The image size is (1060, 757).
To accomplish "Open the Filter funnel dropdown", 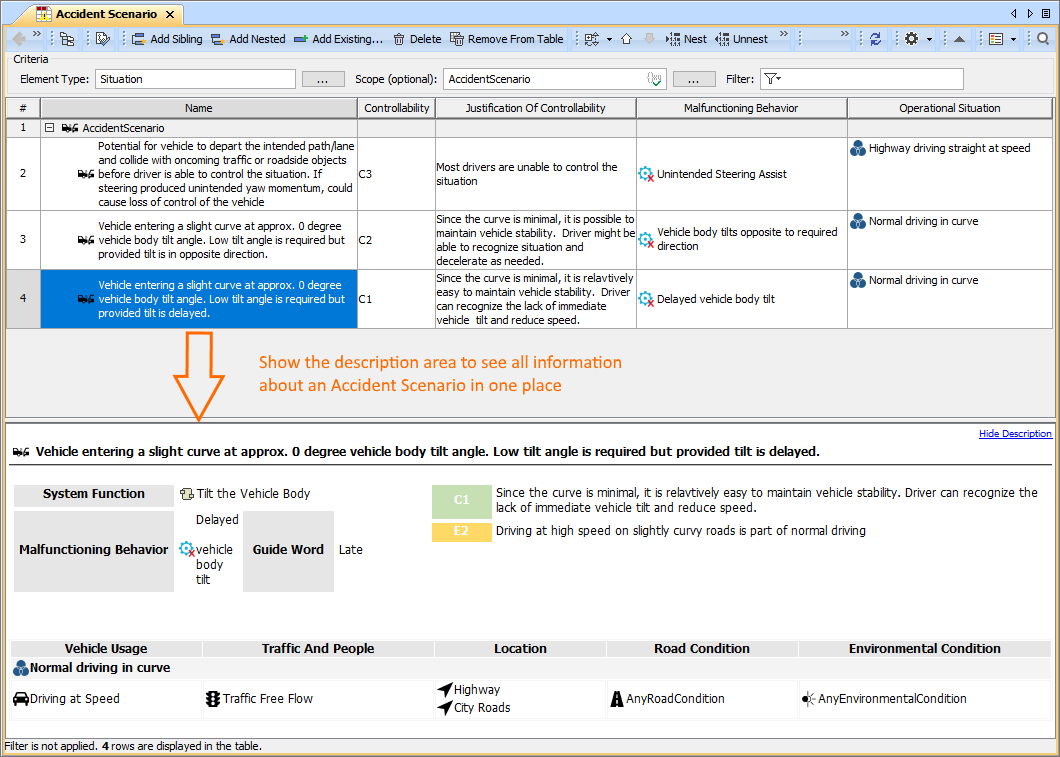I will (x=772, y=79).
